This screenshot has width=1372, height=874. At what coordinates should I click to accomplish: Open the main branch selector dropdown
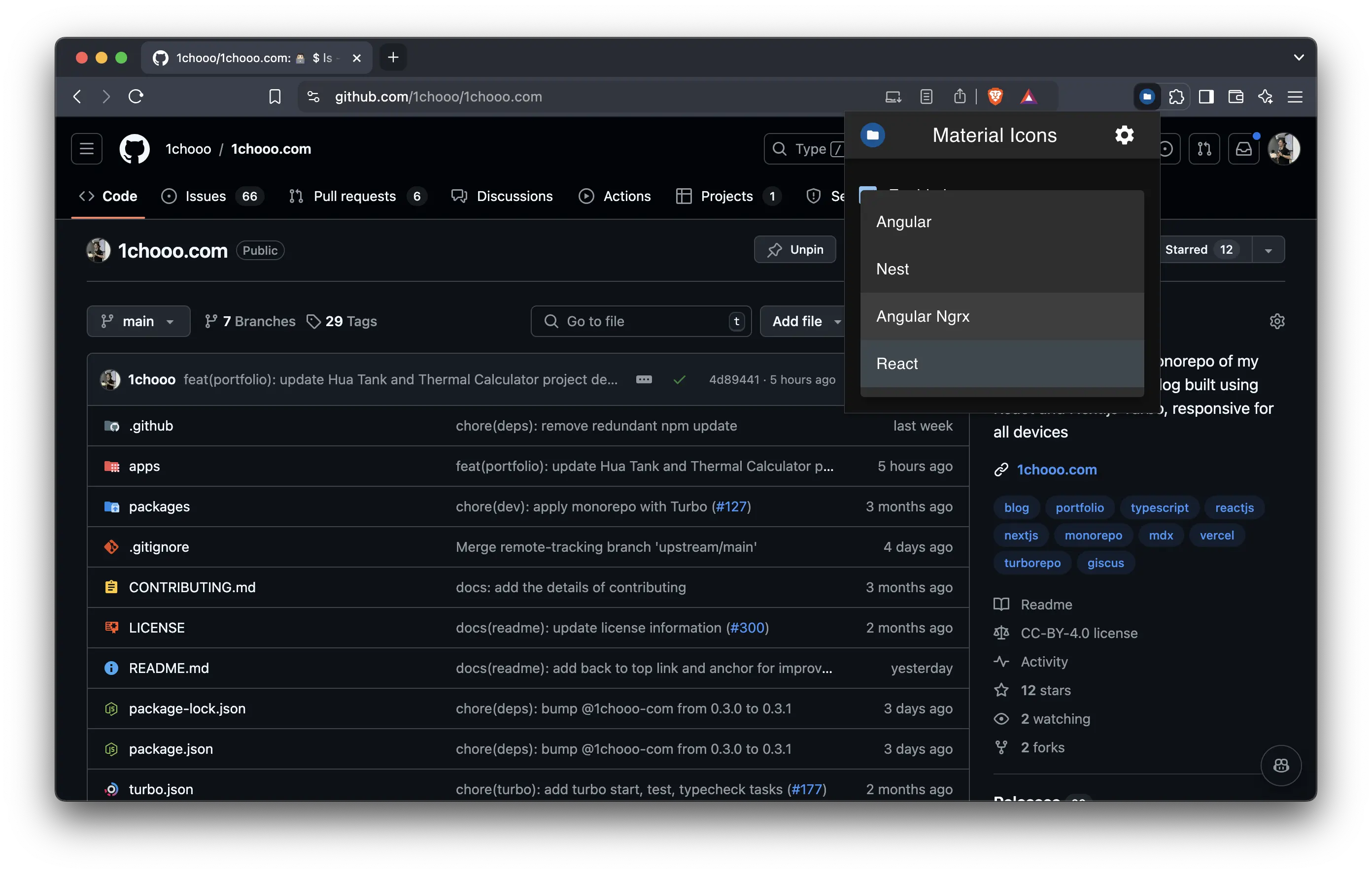coord(138,321)
